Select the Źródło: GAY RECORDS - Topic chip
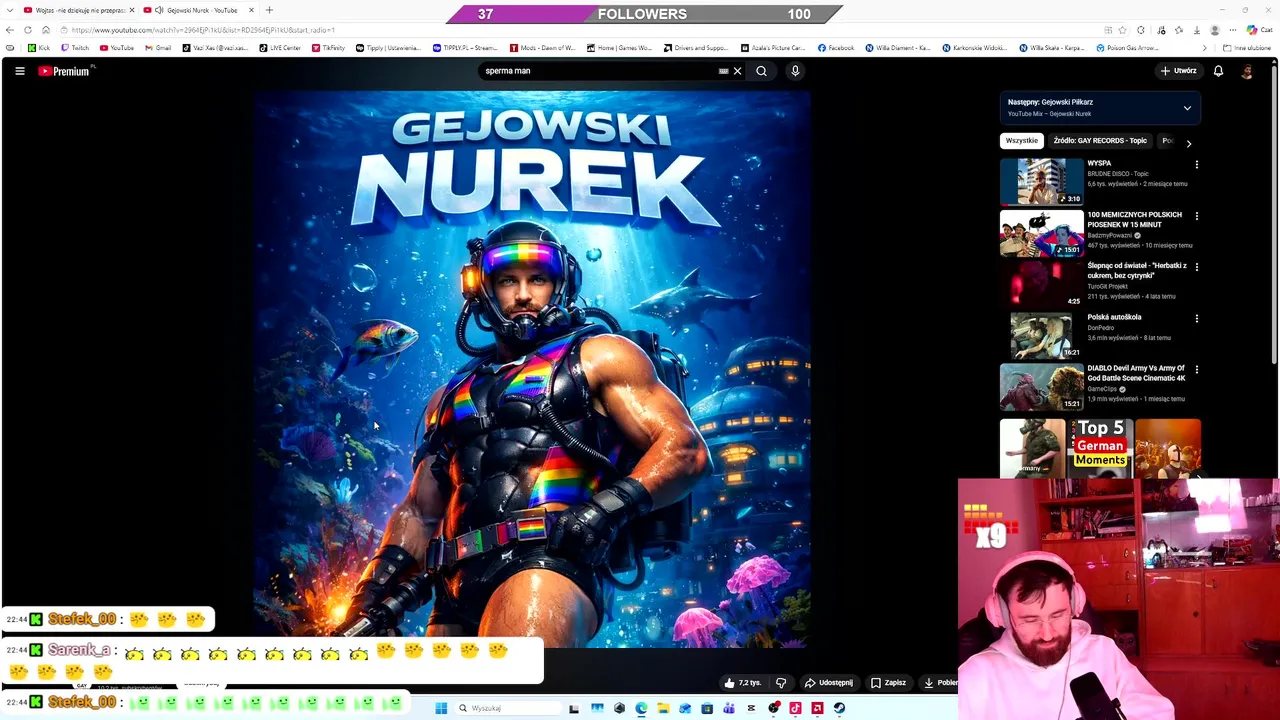 click(x=1100, y=141)
